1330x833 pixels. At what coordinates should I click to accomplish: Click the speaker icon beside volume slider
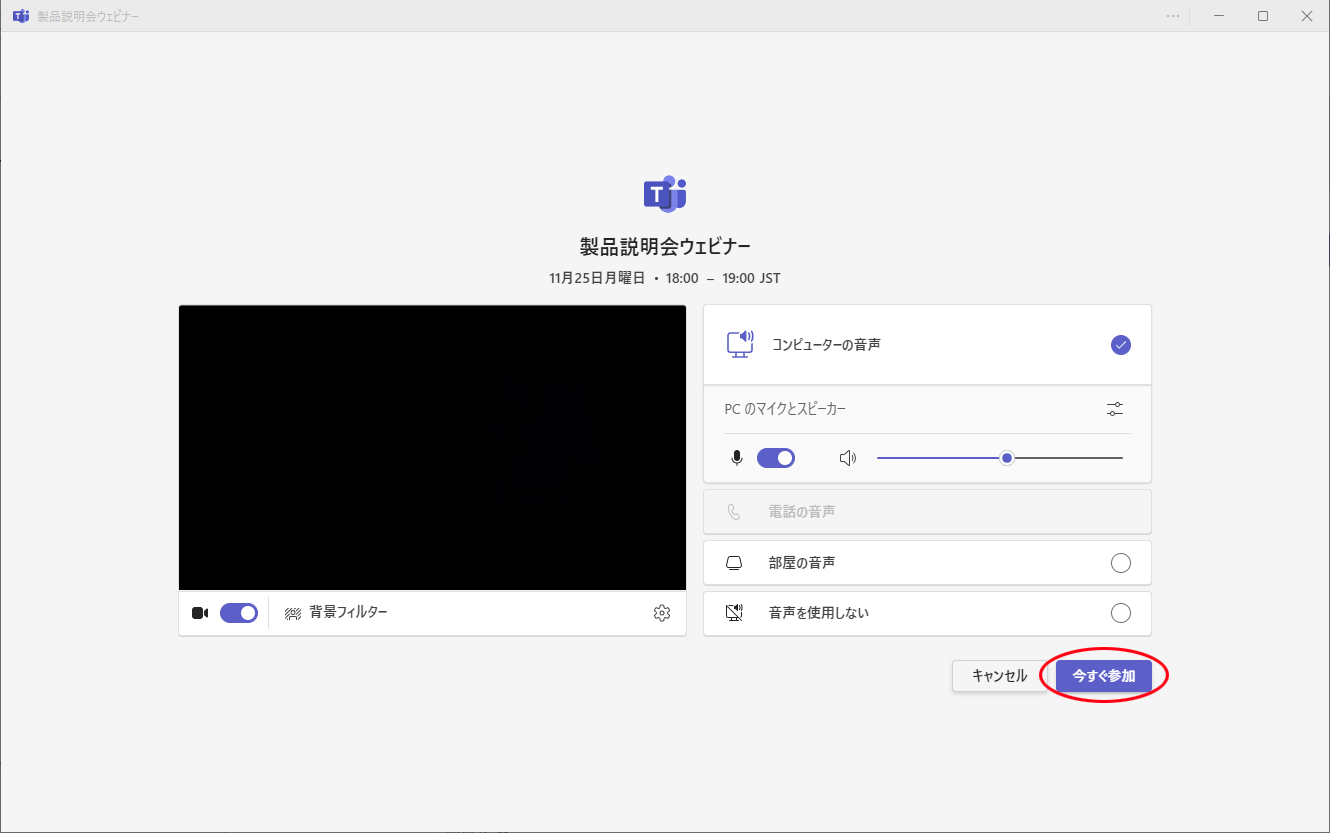click(848, 457)
